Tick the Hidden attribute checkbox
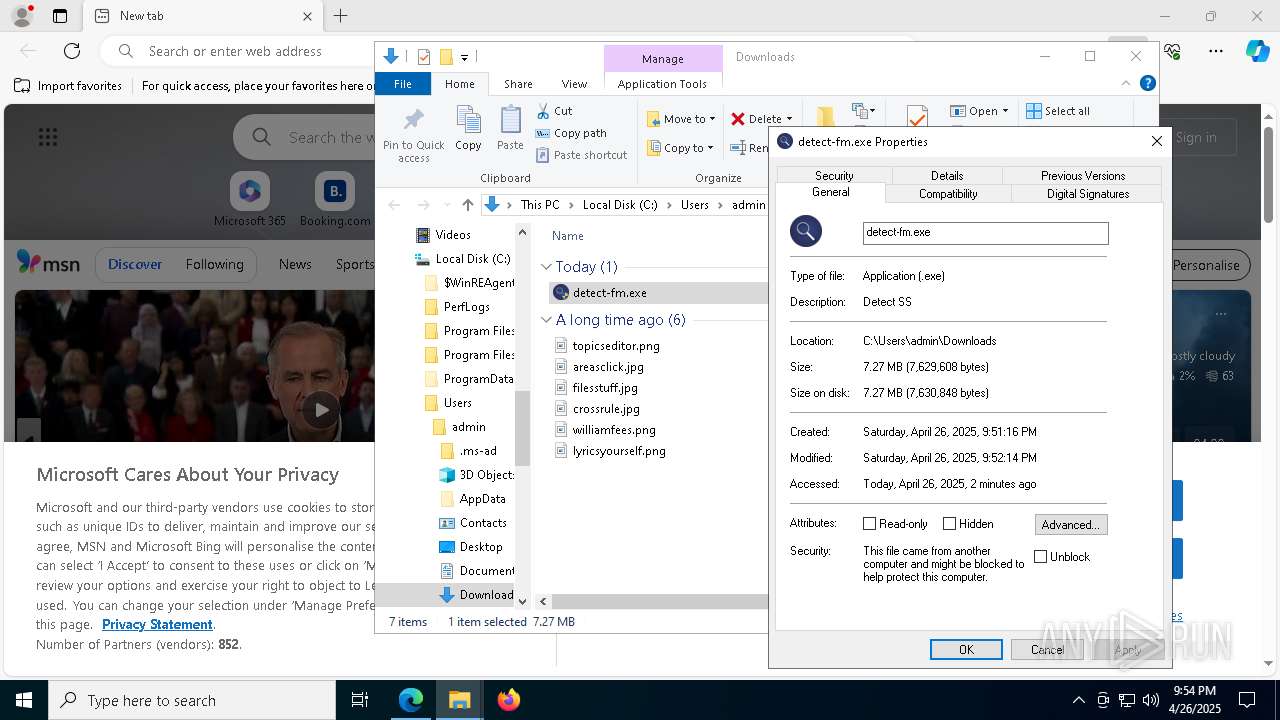Screen dimensions: 1280x720 click(x=949, y=524)
